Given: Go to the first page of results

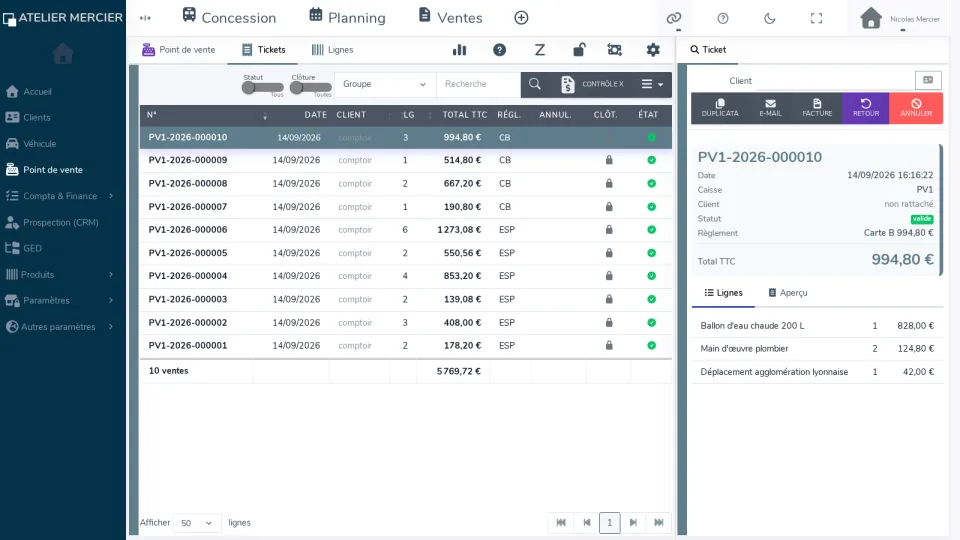Looking at the screenshot, I should click(x=561, y=523).
